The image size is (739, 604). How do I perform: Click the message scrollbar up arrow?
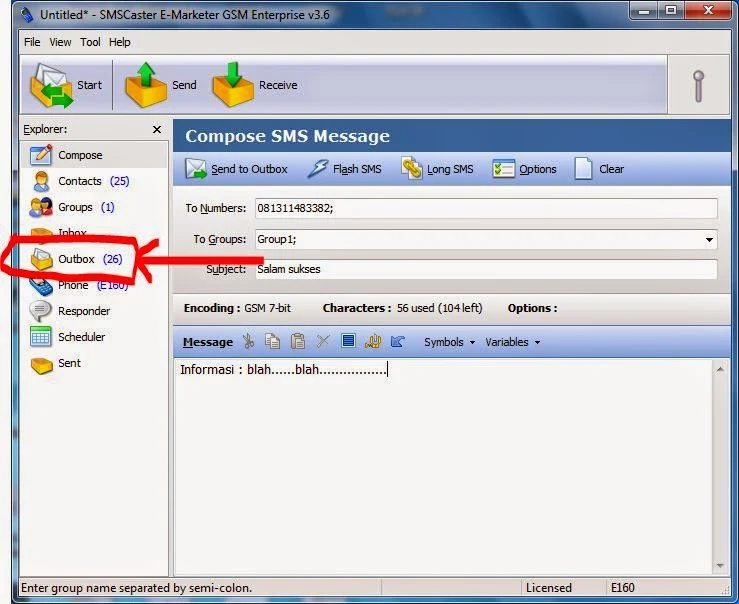pos(720,370)
